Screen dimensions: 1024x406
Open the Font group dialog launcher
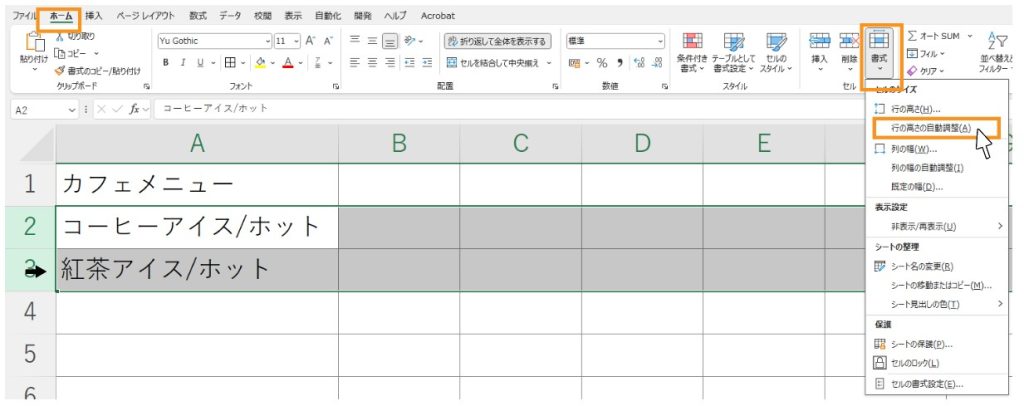tap(335, 86)
